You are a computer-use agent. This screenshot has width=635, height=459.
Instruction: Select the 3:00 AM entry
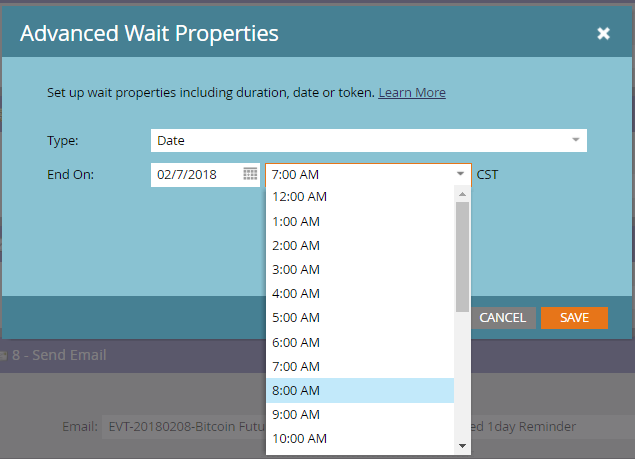click(360, 269)
